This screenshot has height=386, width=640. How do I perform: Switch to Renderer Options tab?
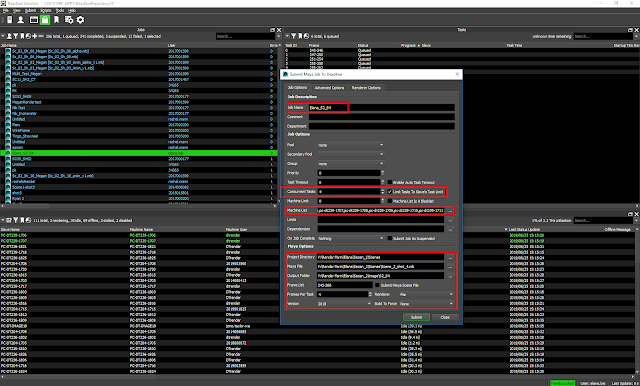click(366, 88)
